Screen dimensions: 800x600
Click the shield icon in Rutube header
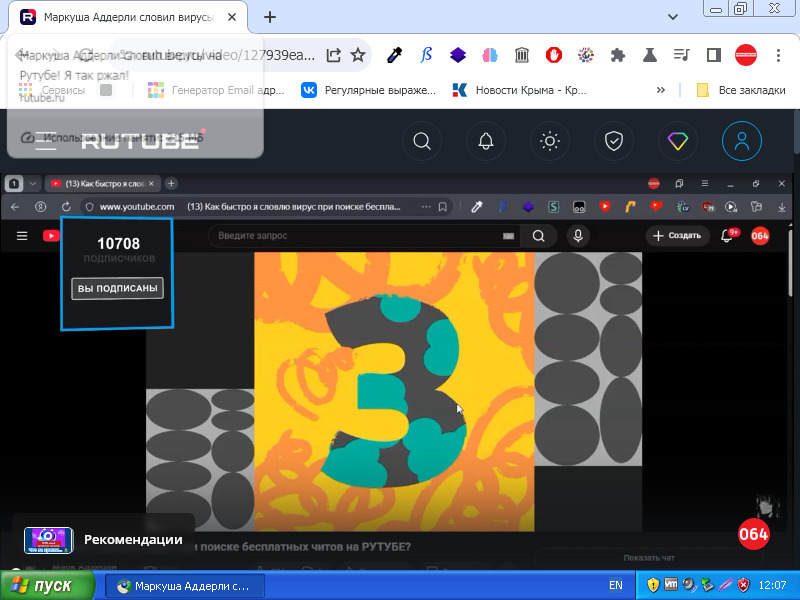point(613,141)
